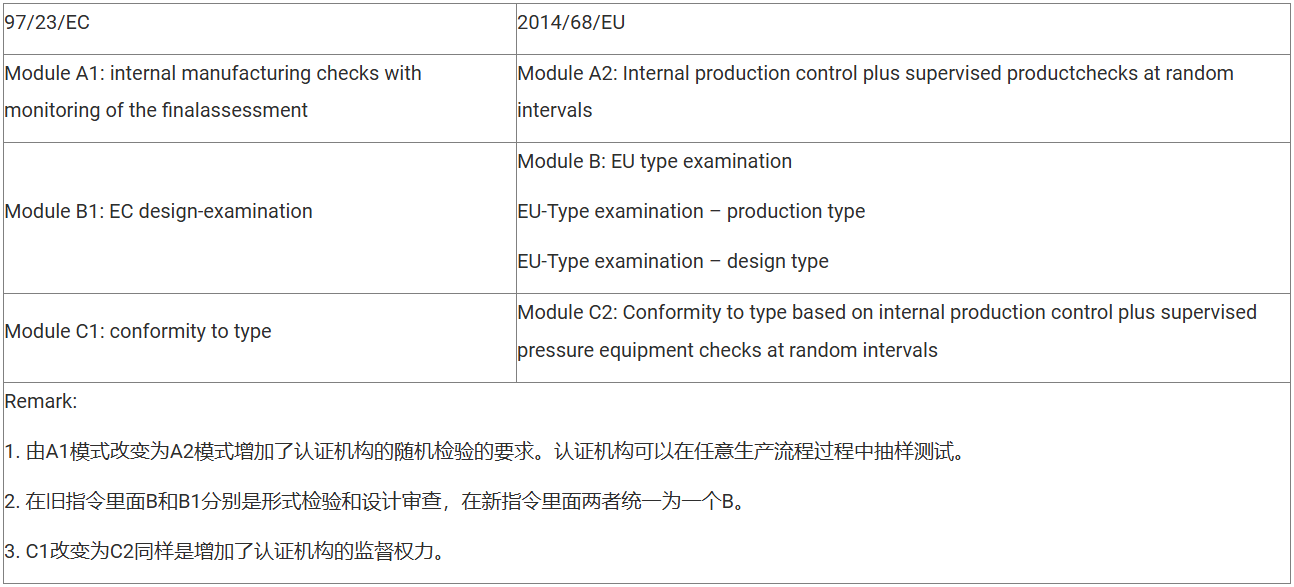The width and height of the screenshot is (1294, 587).
Task: Select the Module C1: conformity to type cell
Action: pyautogui.click(x=138, y=331)
